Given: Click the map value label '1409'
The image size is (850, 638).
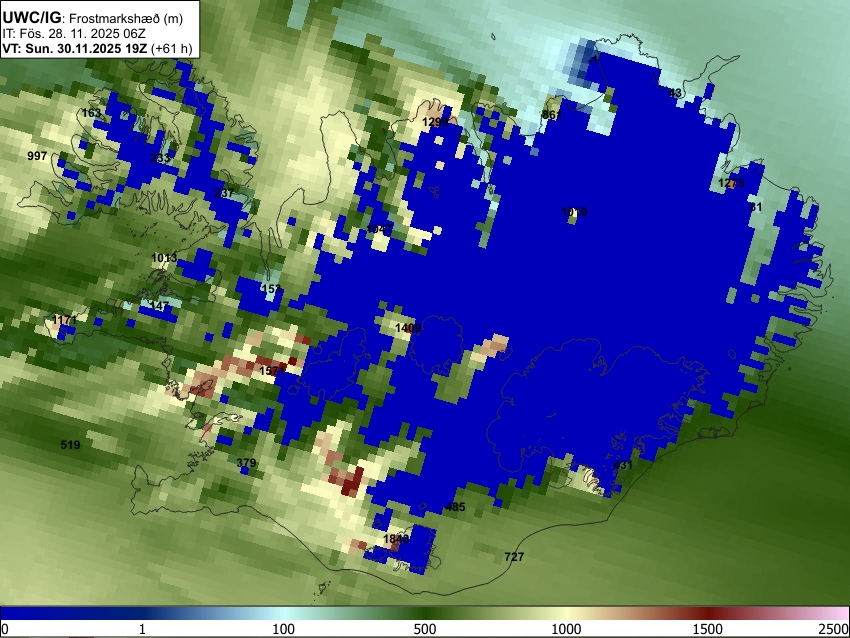Looking at the screenshot, I should (x=408, y=328).
